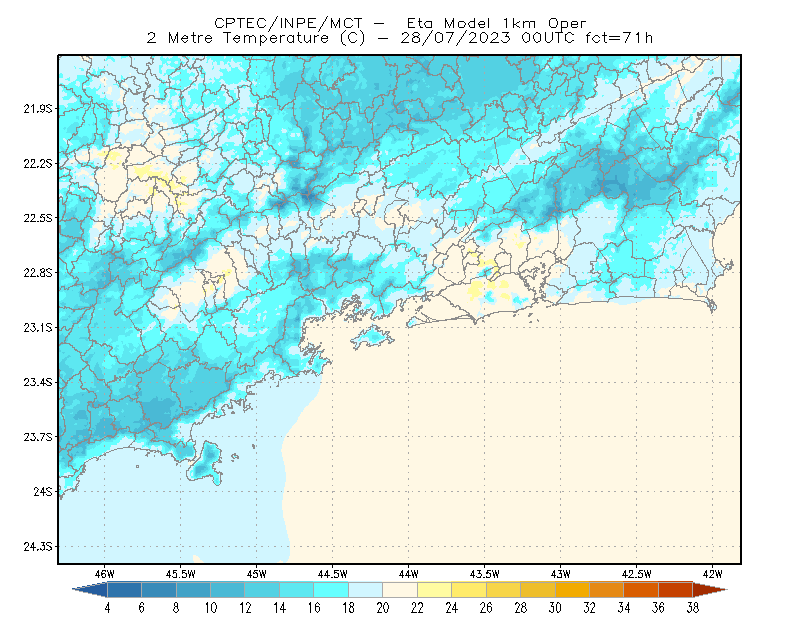This screenshot has width=800, height=618.
Task: Click the "23.7S" latitude label
Action: pos(38,437)
